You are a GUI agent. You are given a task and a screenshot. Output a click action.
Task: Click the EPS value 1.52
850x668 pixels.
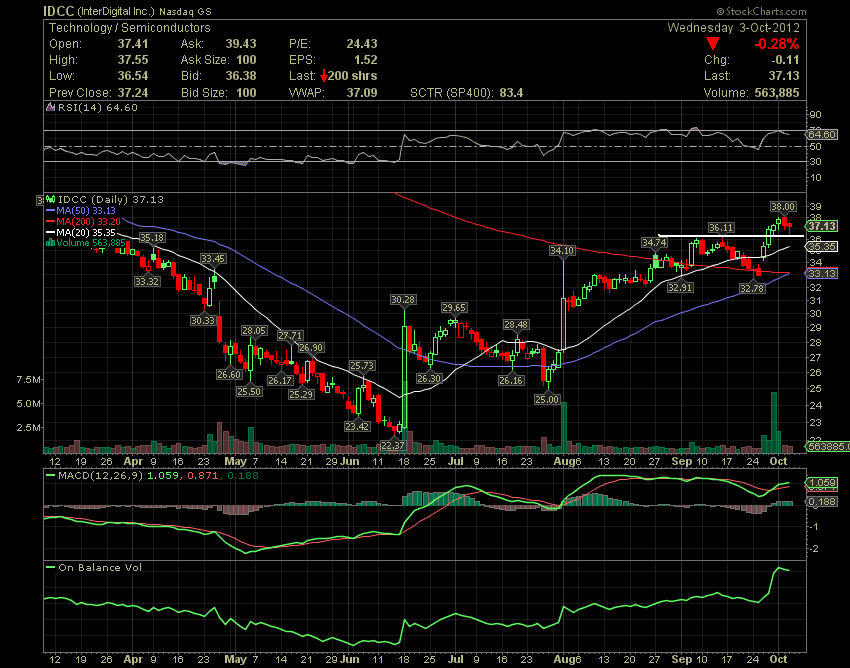point(366,60)
